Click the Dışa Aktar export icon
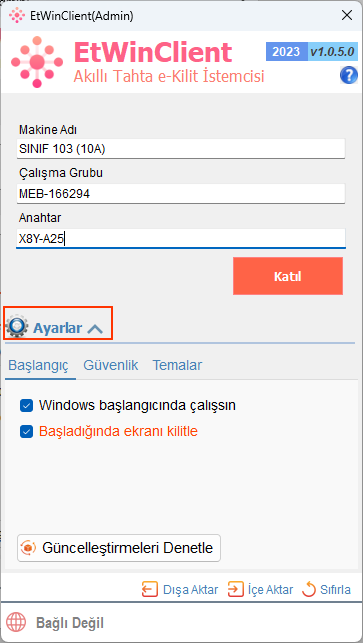The image size is (363, 643). coord(150,590)
